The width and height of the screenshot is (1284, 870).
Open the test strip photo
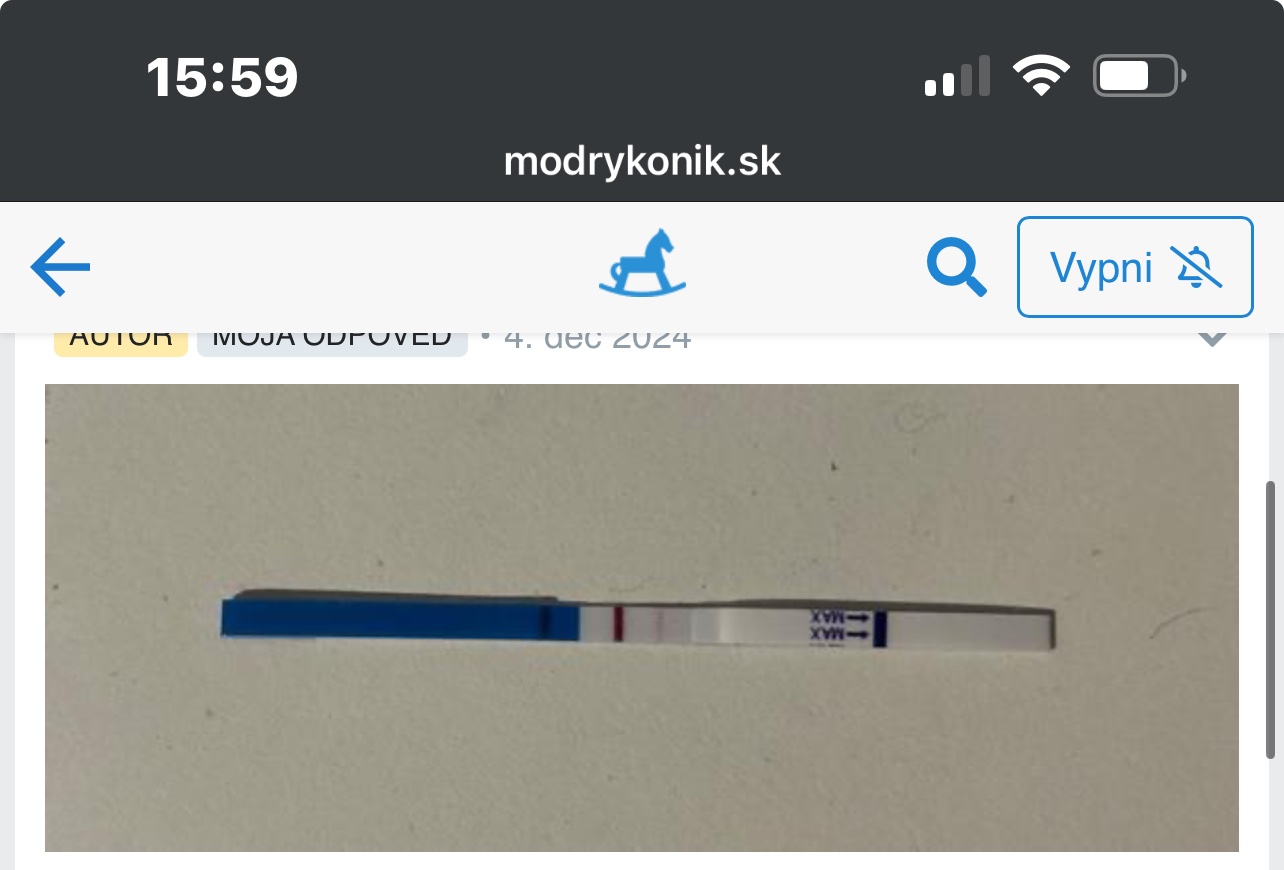pos(642,618)
